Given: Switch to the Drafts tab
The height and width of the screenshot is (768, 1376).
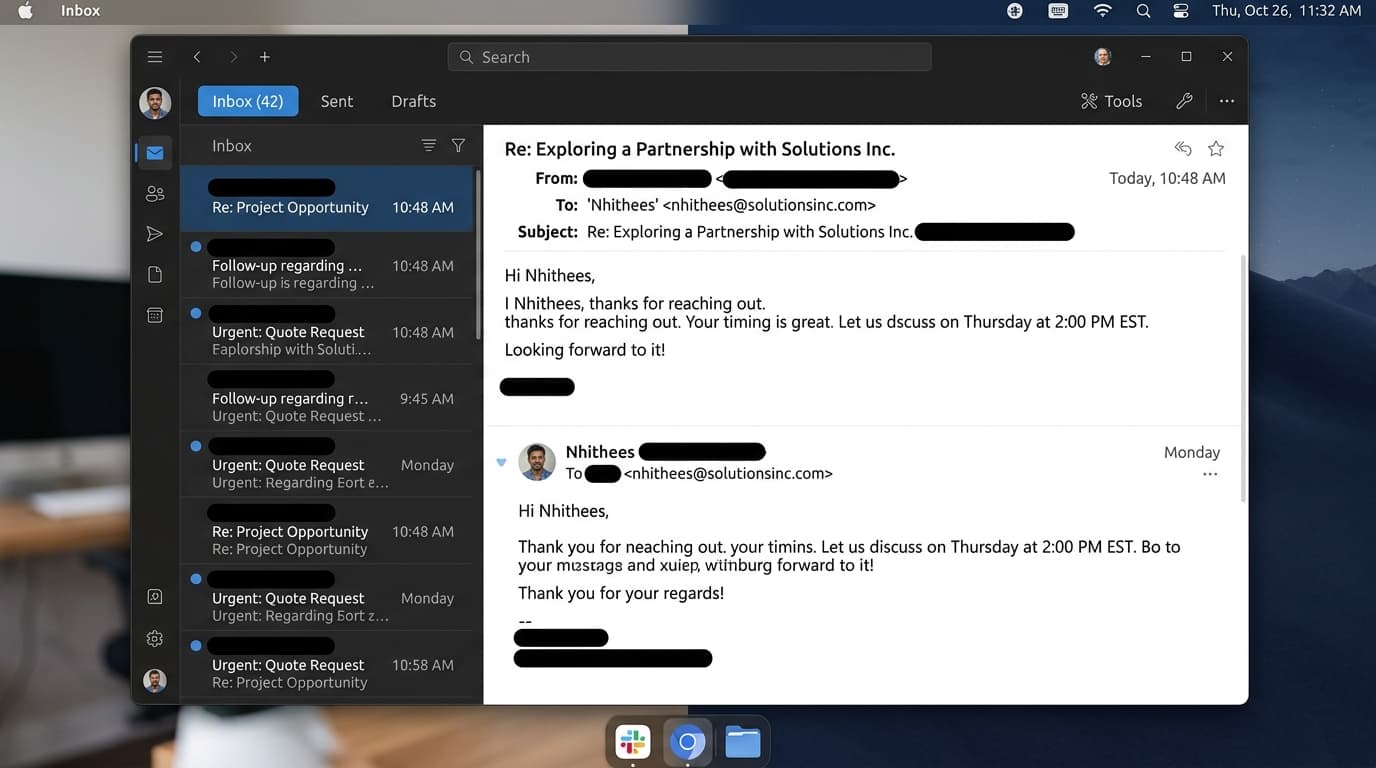Looking at the screenshot, I should [414, 101].
